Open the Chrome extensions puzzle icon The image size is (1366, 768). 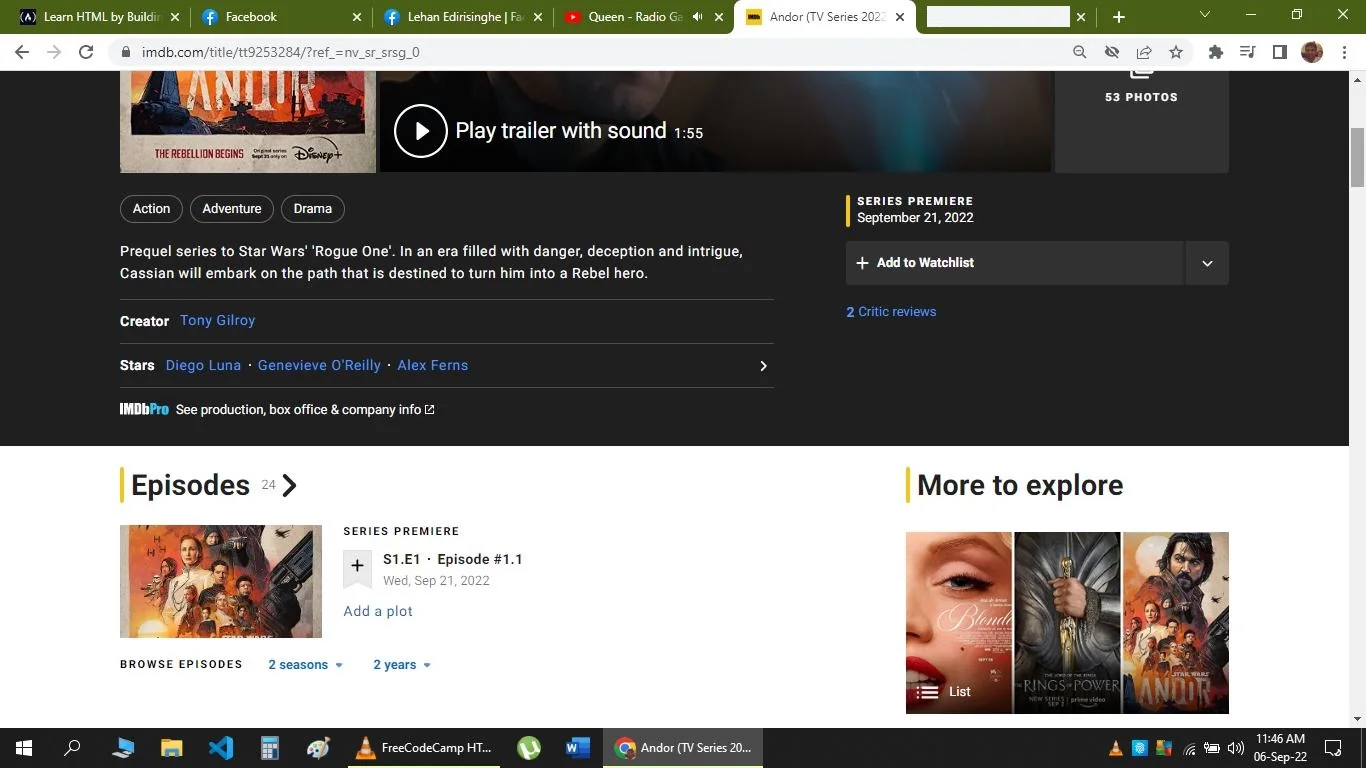tap(1215, 52)
